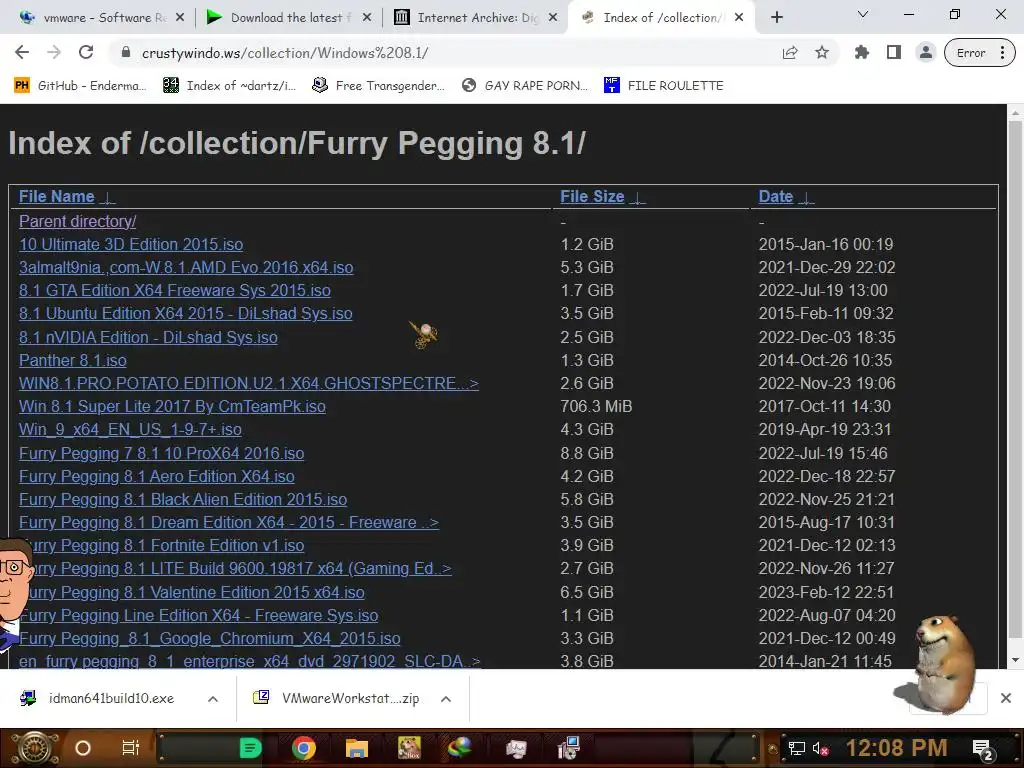Toggle the browser side panel

[x=893, y=52]
